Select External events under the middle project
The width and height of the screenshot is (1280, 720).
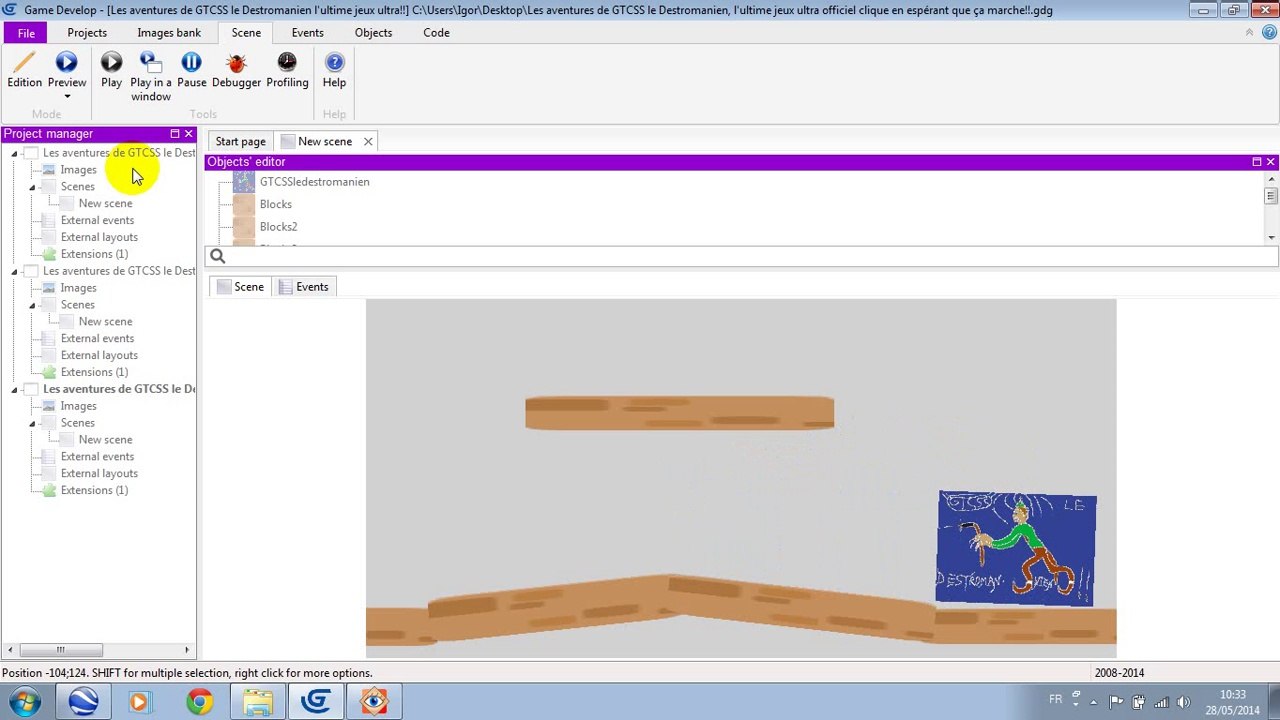pyautogui.click(x=97, y=338)
